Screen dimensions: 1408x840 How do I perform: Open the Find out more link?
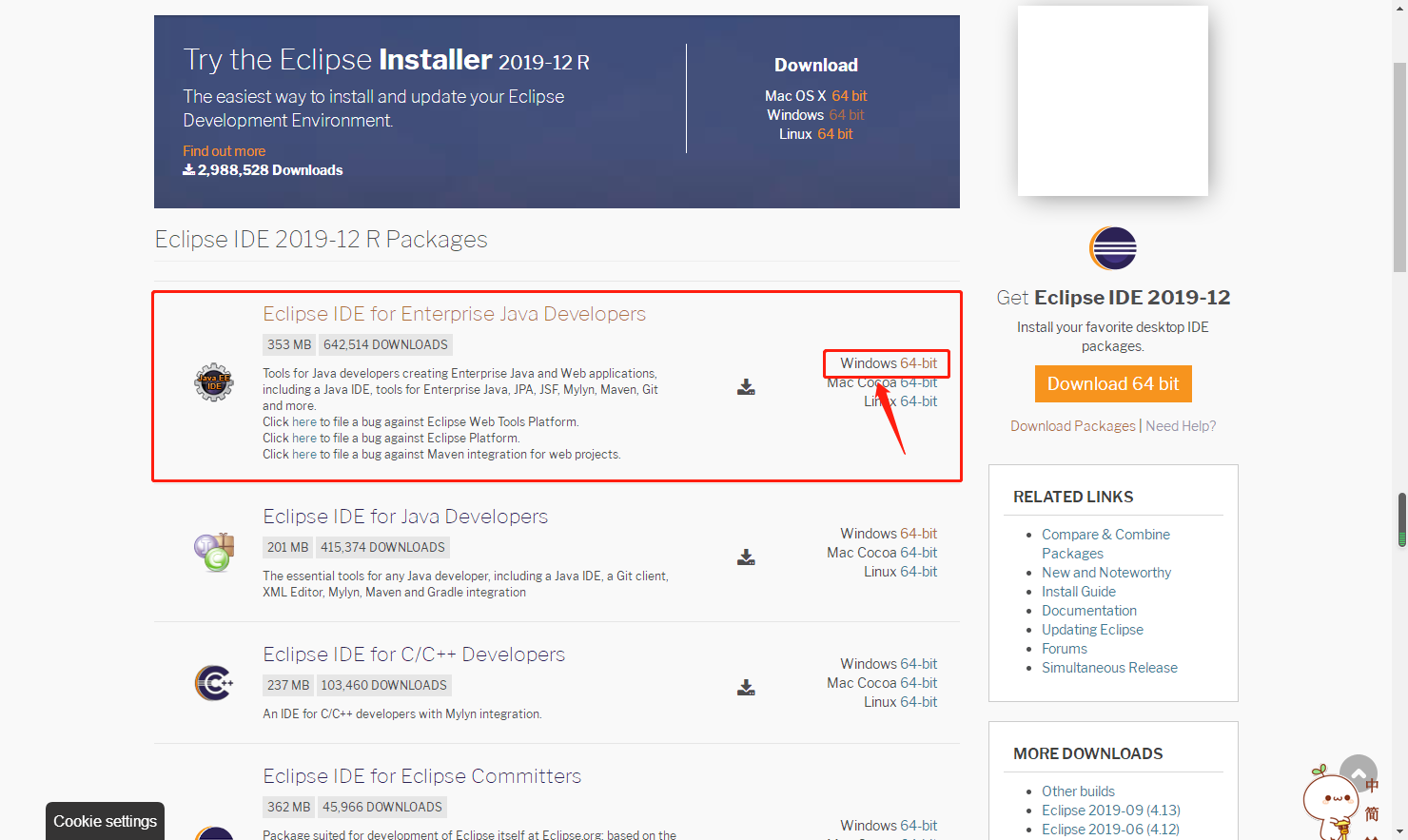(x=224, y=150)
